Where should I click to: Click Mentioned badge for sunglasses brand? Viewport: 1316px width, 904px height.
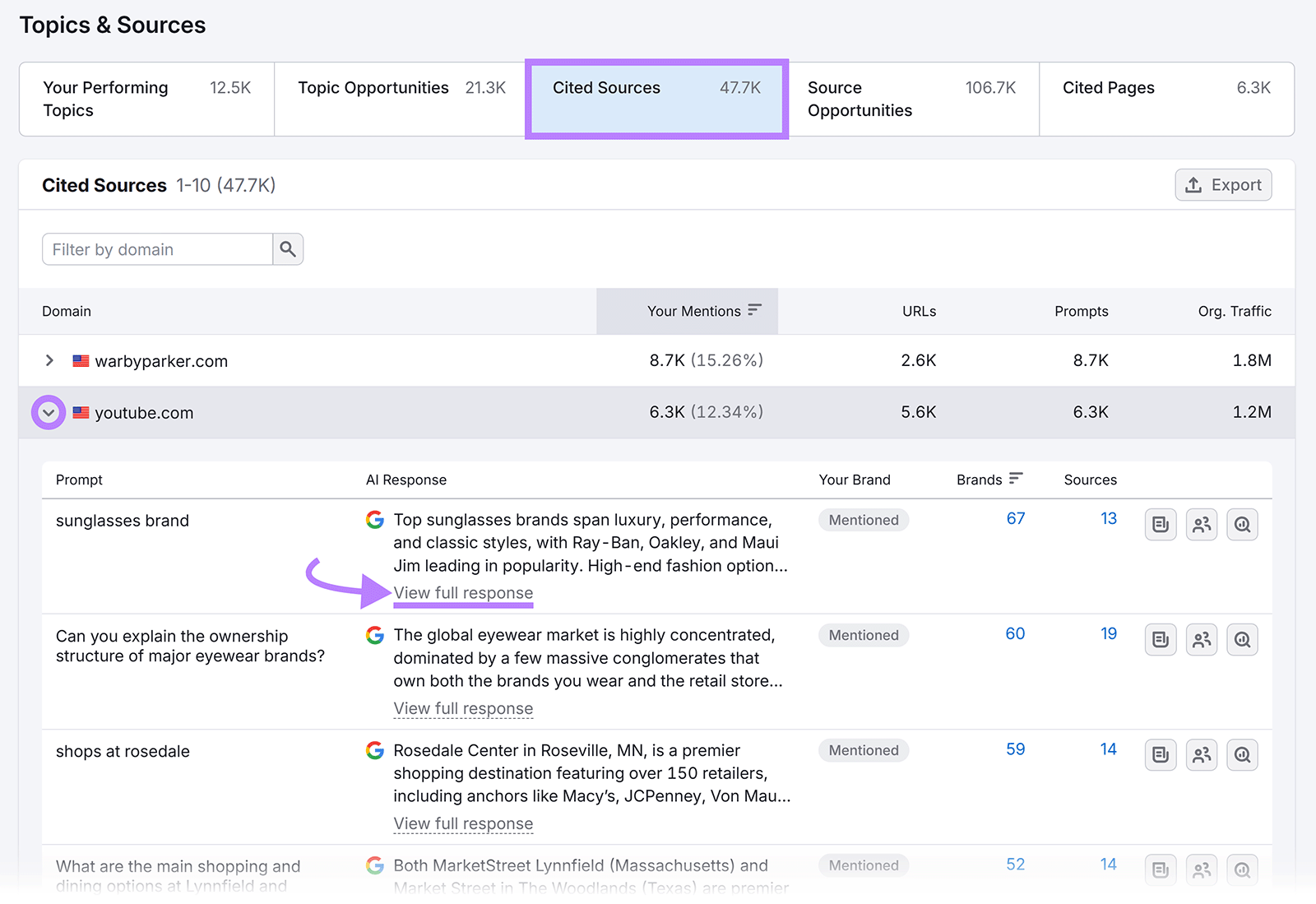tap(864, 520)
